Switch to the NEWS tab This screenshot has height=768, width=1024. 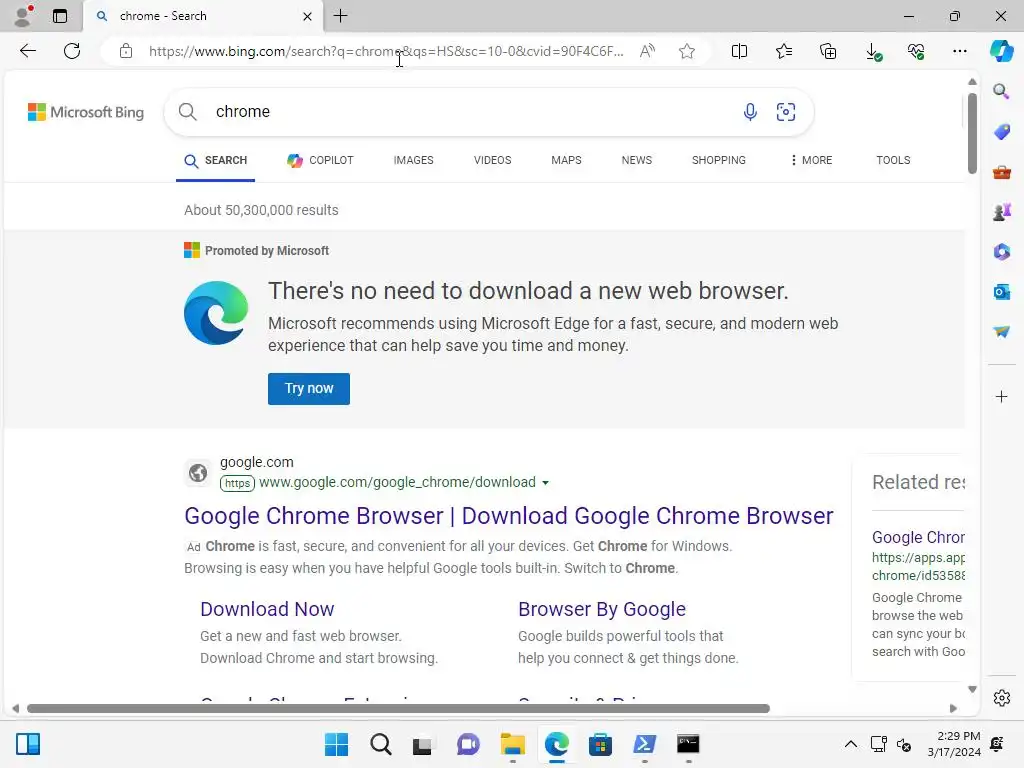pos(637,160)
